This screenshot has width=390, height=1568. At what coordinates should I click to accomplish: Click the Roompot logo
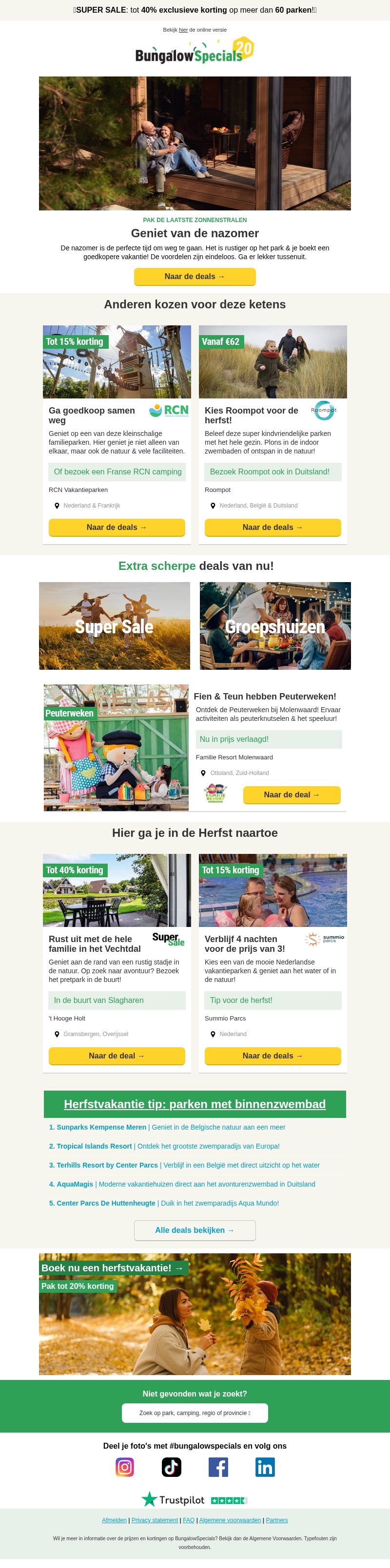(x=324, y=410)
